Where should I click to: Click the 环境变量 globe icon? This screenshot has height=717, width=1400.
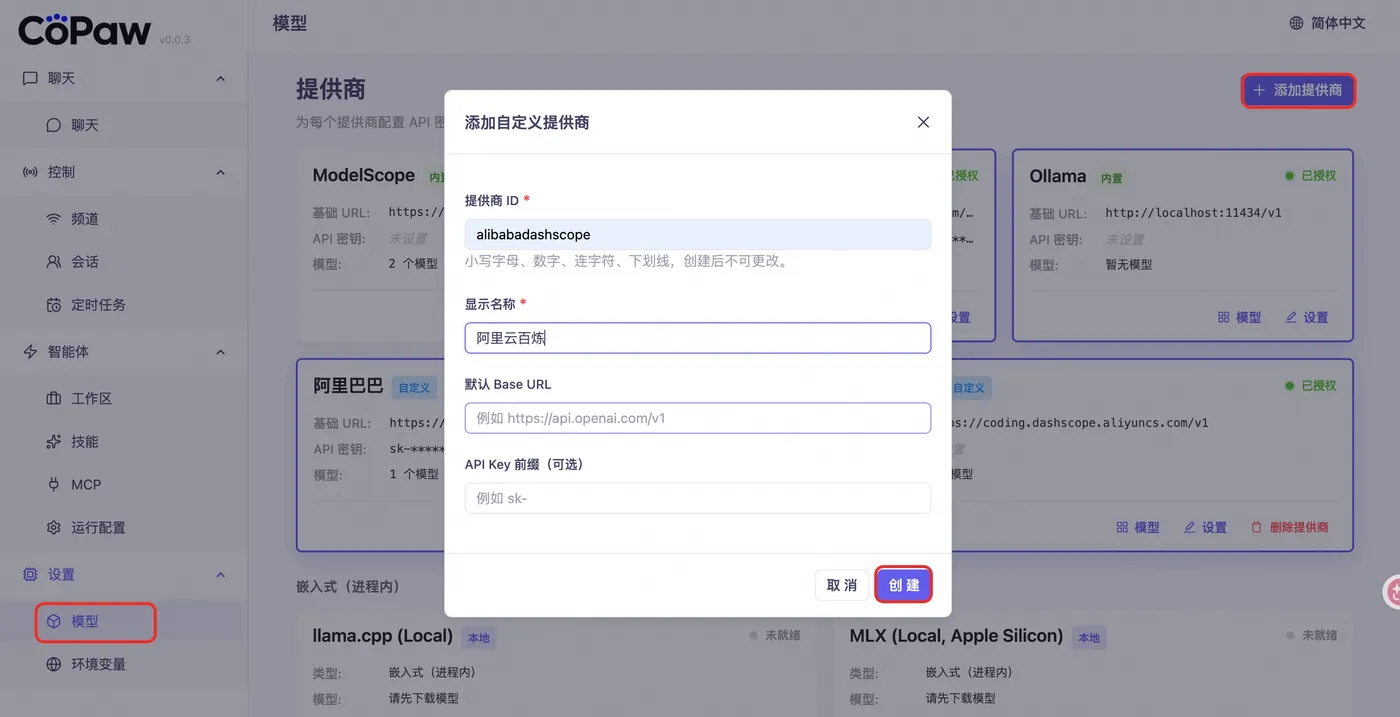tap(54, 664)
